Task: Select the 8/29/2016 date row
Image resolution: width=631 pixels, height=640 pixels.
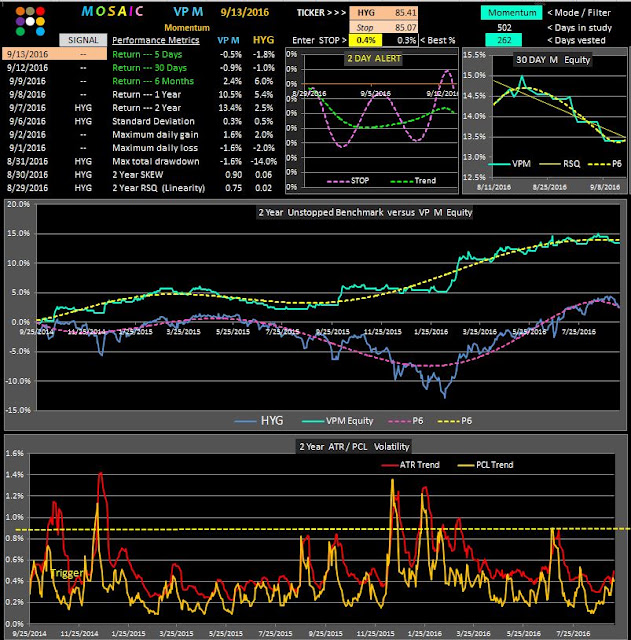Action: [x=27, y=188]
